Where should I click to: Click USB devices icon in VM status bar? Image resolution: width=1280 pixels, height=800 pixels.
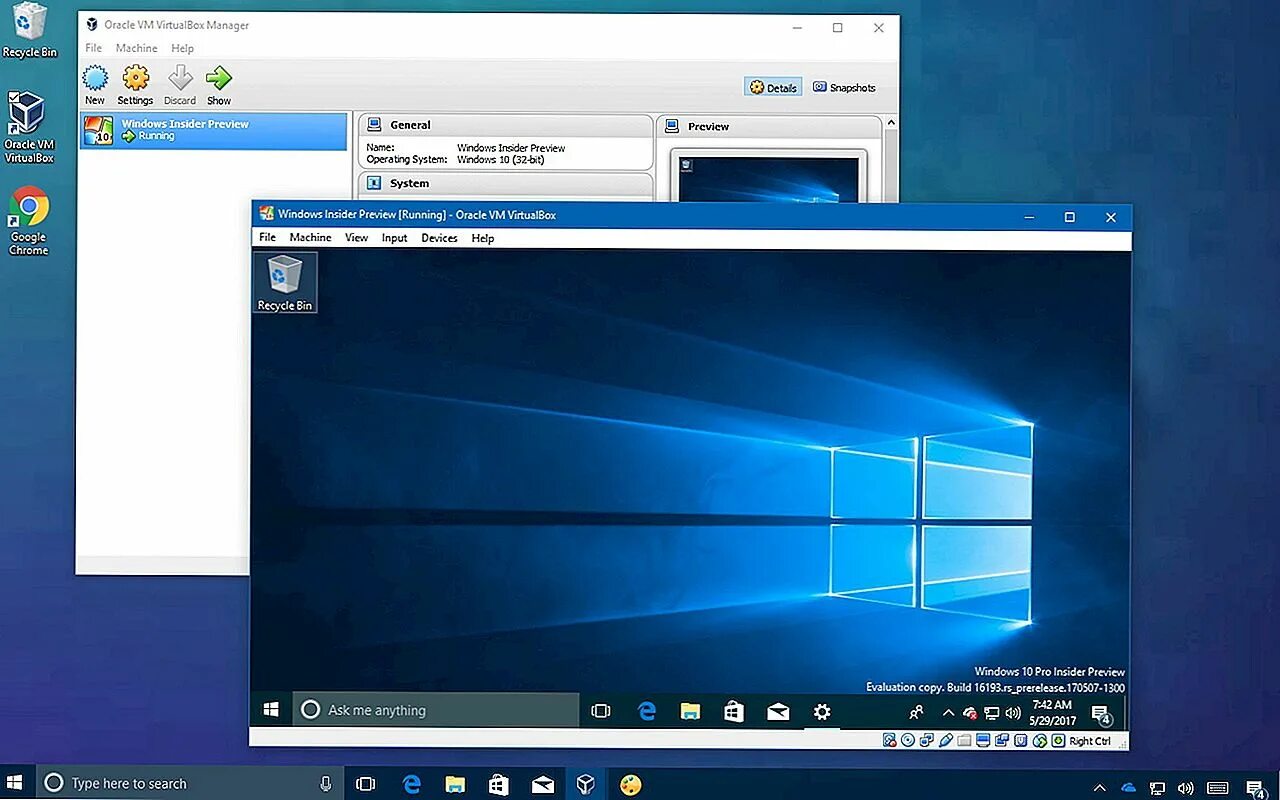(945, 740)
